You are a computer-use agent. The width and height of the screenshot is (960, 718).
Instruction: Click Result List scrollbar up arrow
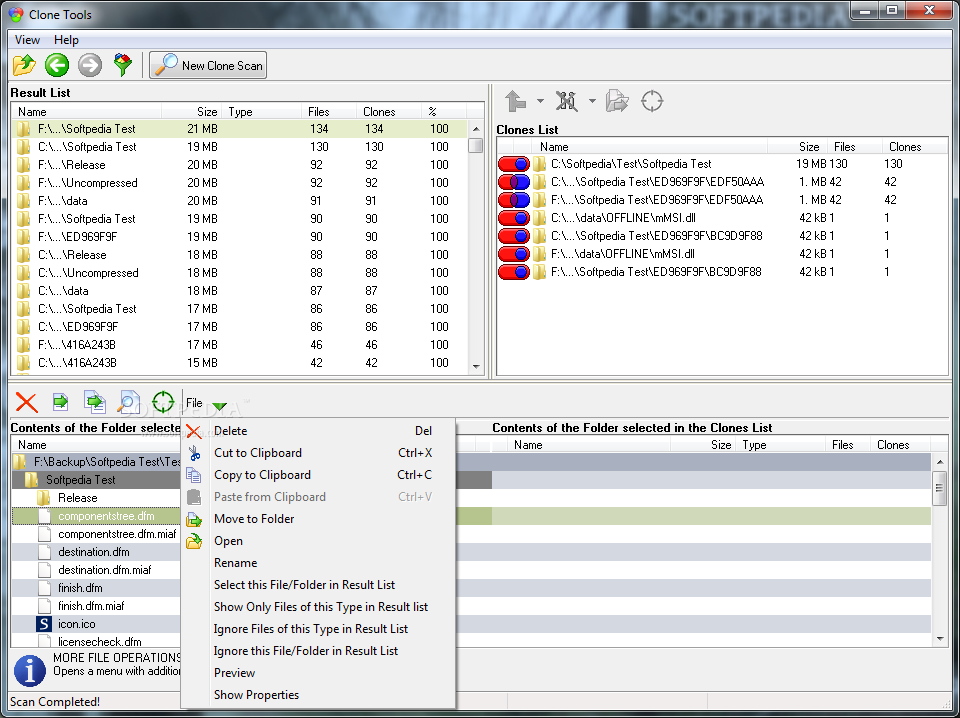click(476, 129)
